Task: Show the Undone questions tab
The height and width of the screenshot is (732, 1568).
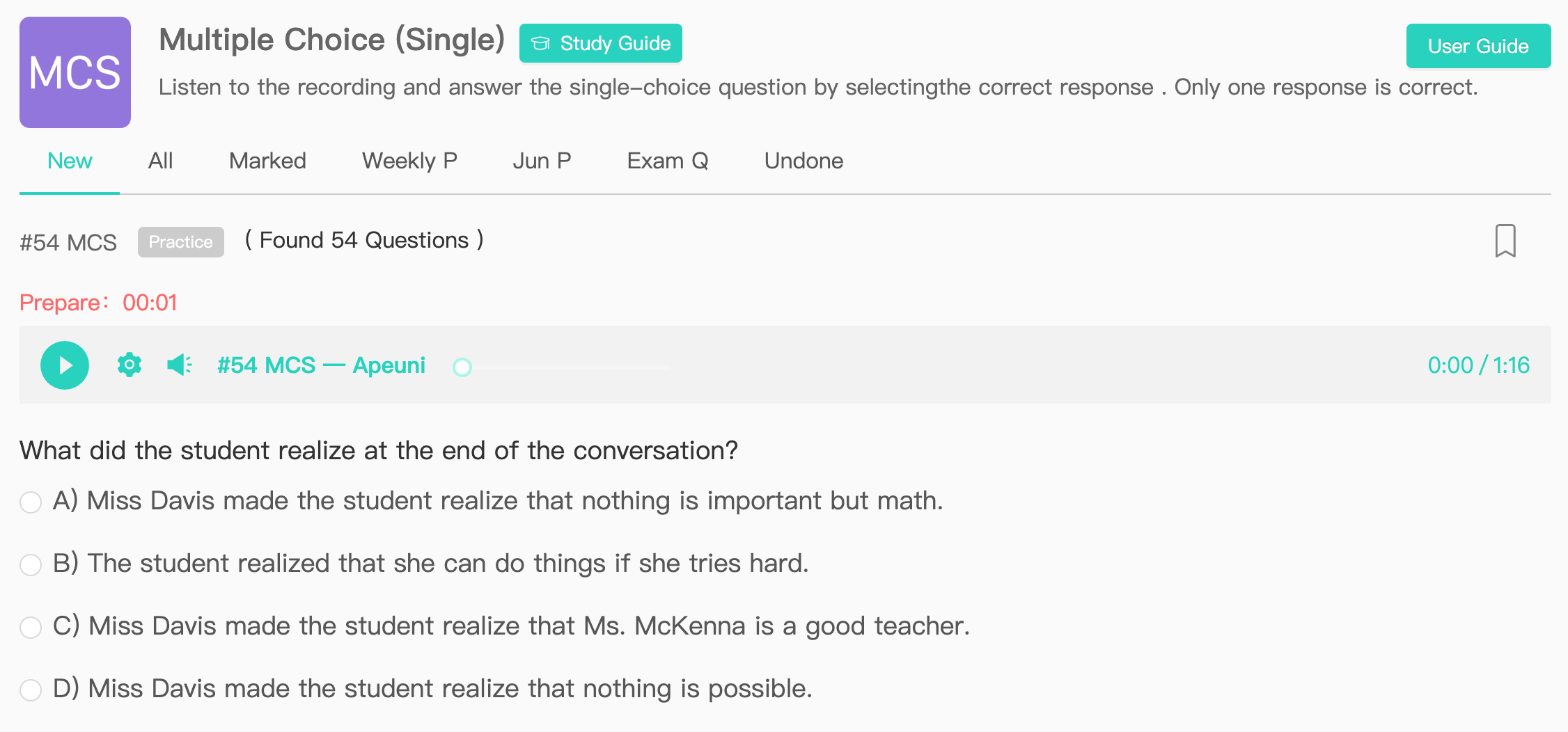Action: tap(803, 161)
